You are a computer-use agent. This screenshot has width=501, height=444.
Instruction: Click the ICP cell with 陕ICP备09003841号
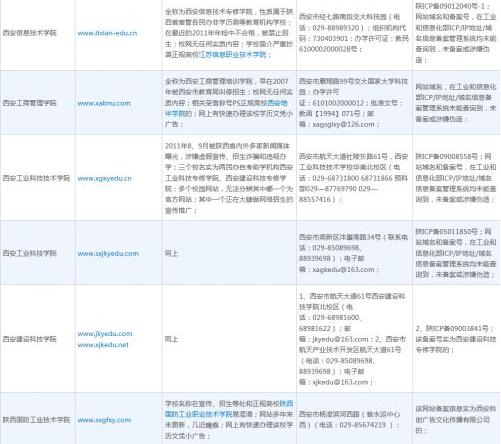pos(456,339)
